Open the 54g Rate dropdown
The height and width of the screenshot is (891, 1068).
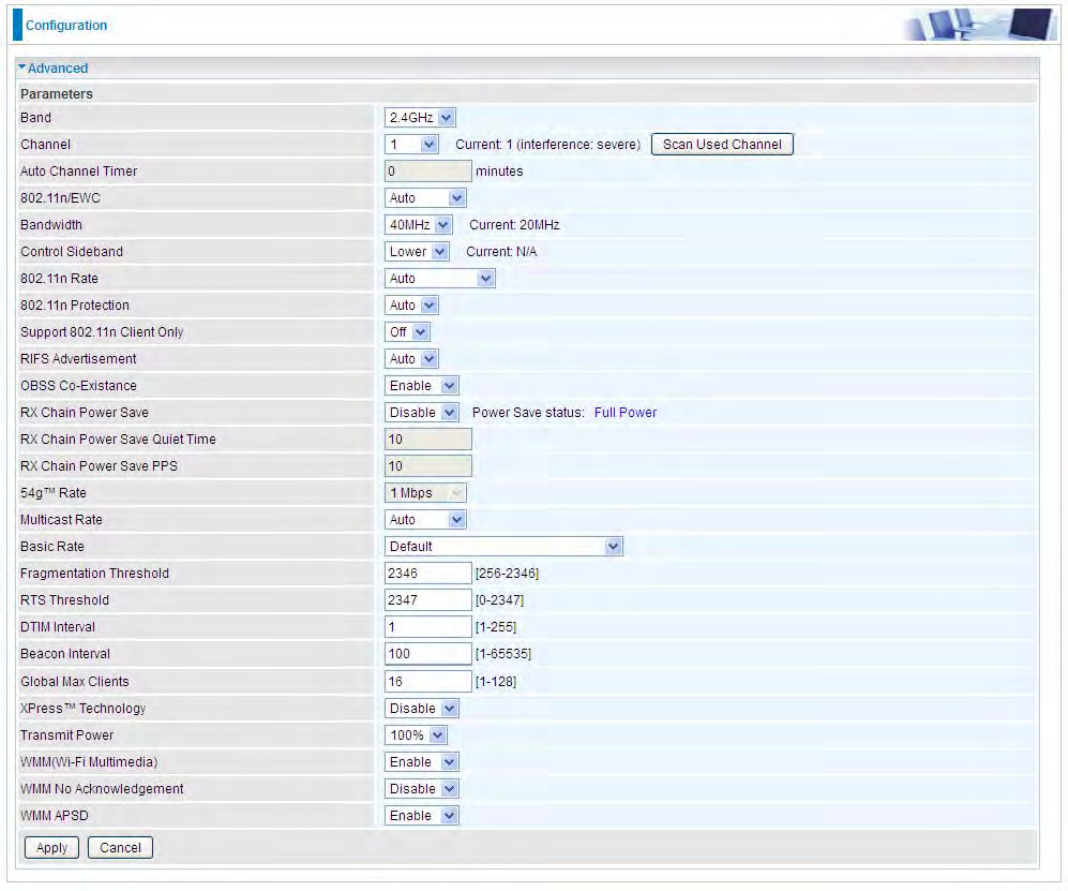426,493
